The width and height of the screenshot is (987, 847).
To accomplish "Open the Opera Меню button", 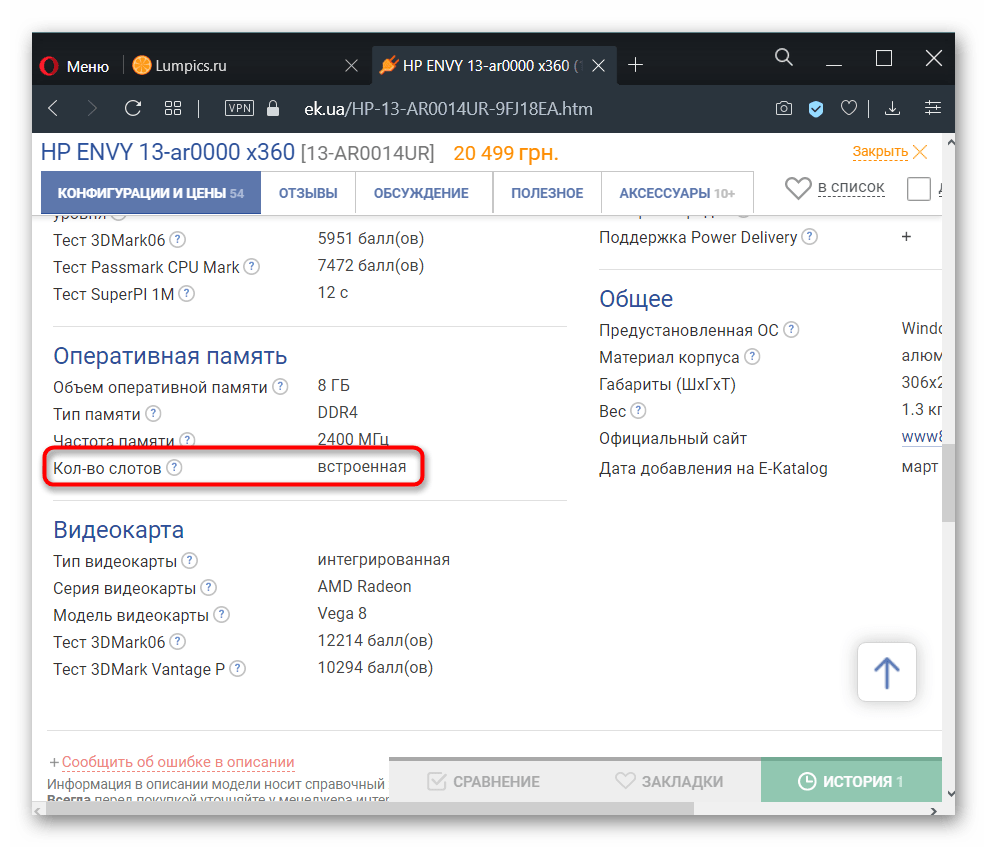I will pyautogui.click(x=75, y=66).
